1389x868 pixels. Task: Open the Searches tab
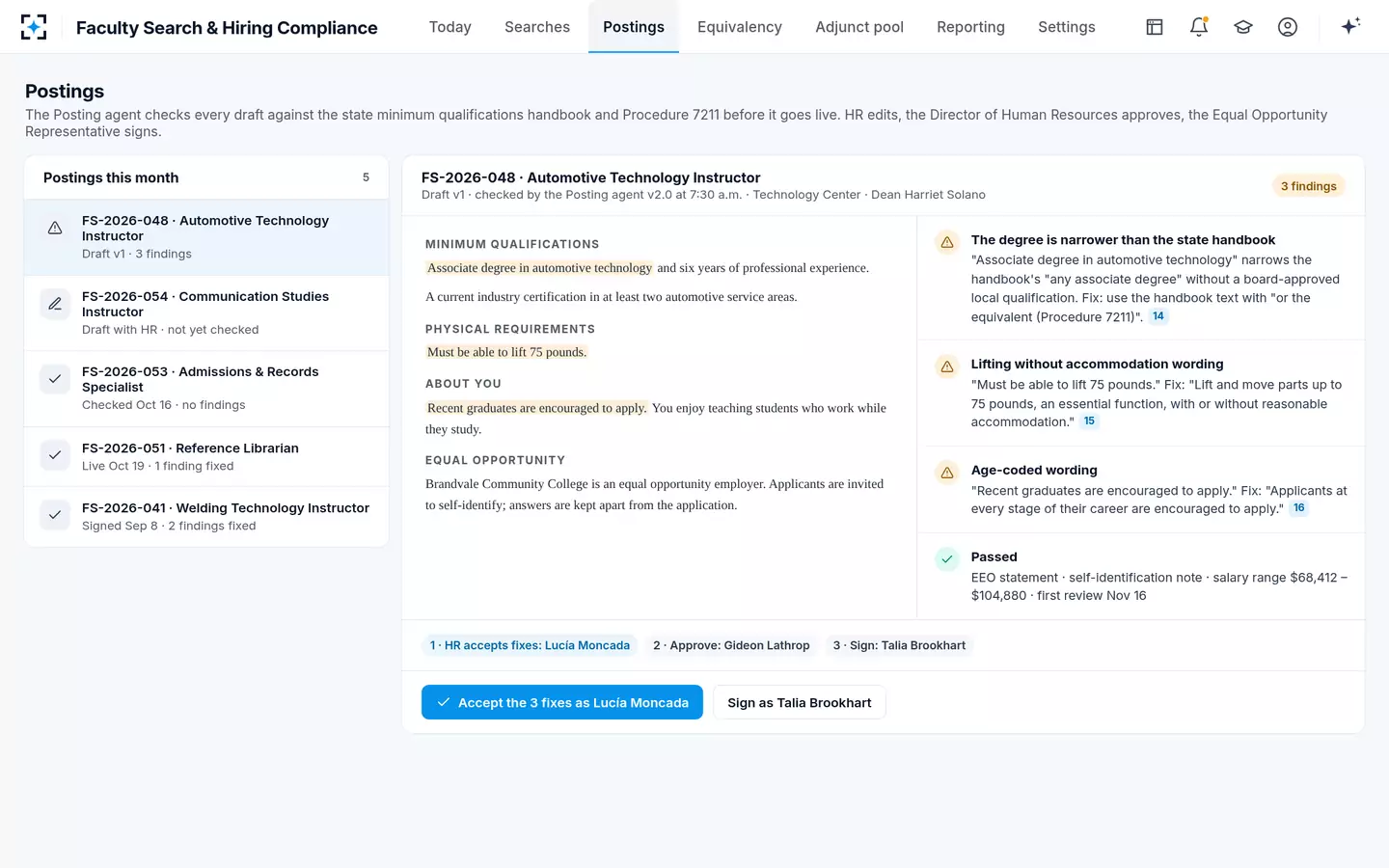(x=537, y=27)
